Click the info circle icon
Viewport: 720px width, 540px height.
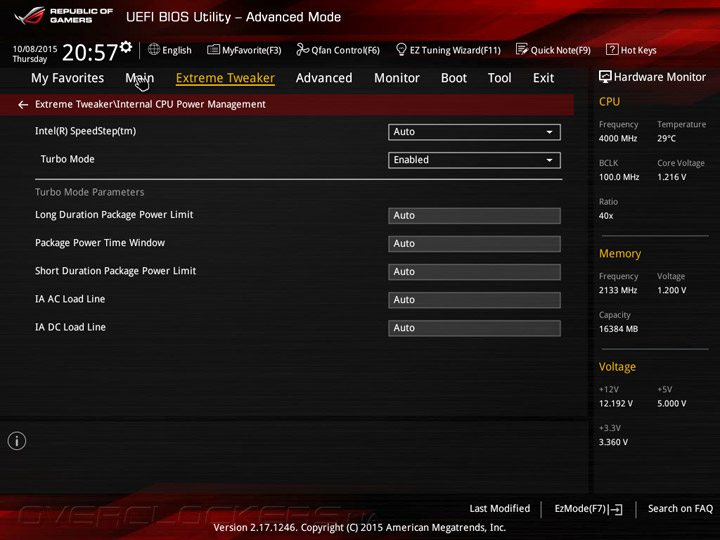(x=17, y=441)
